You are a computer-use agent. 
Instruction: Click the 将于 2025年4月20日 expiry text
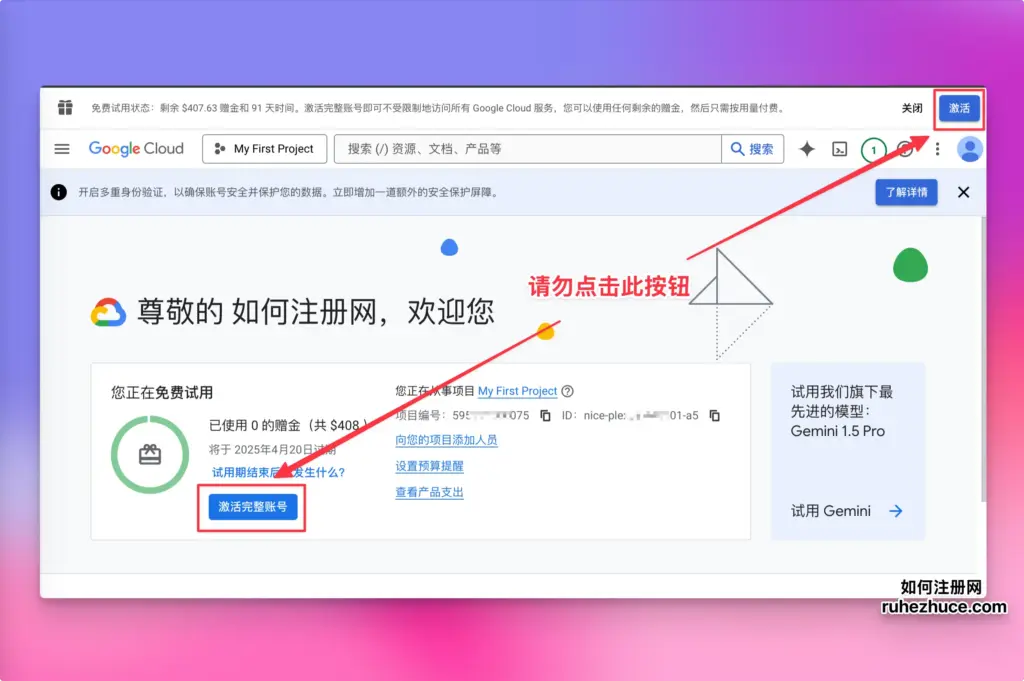coord(272,449)
